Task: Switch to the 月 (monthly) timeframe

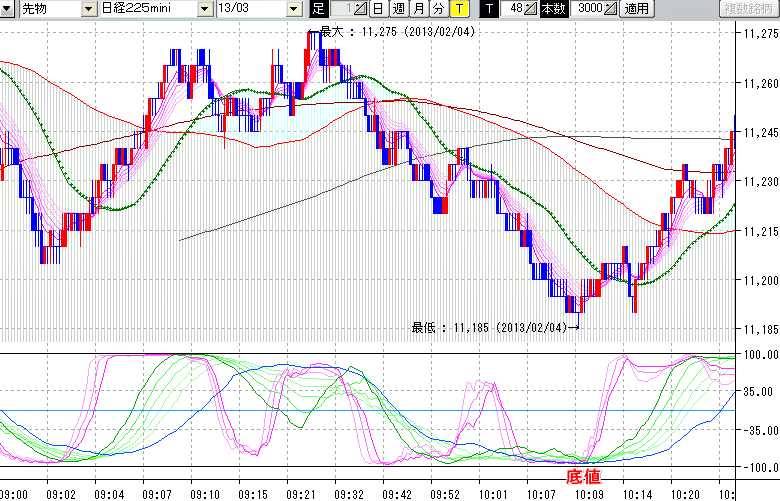Action: point(419,9)
